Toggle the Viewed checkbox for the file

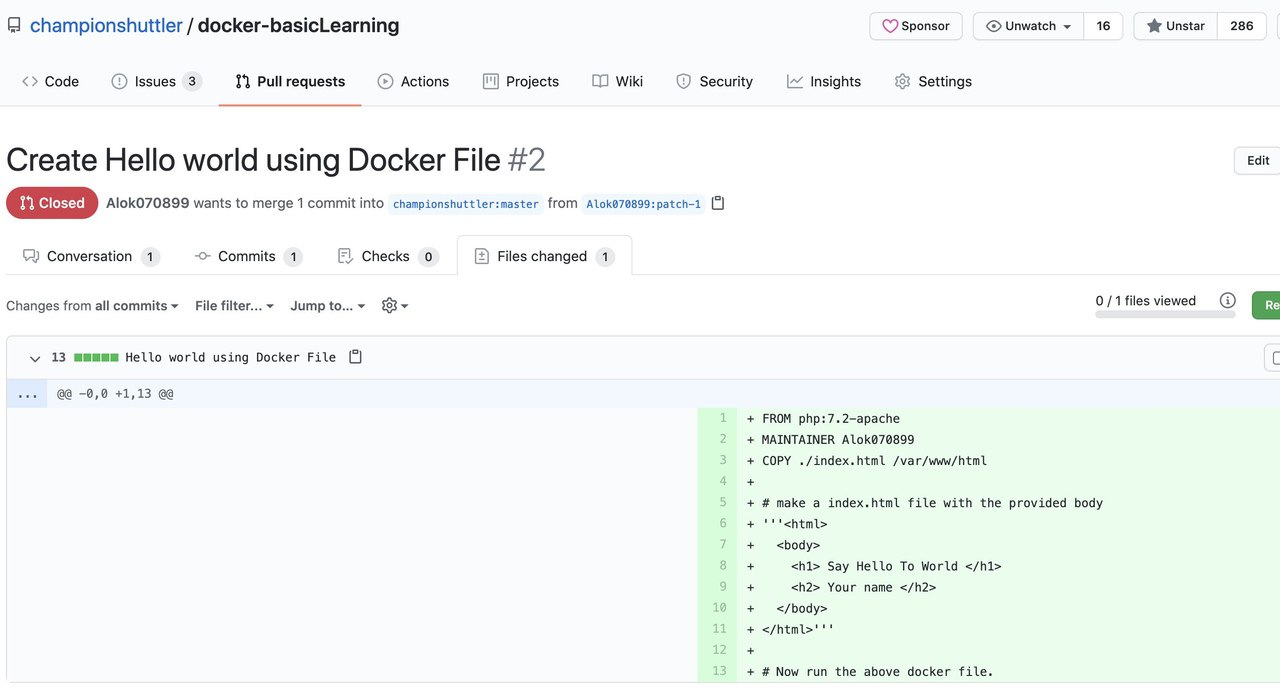coord(1274,357)
